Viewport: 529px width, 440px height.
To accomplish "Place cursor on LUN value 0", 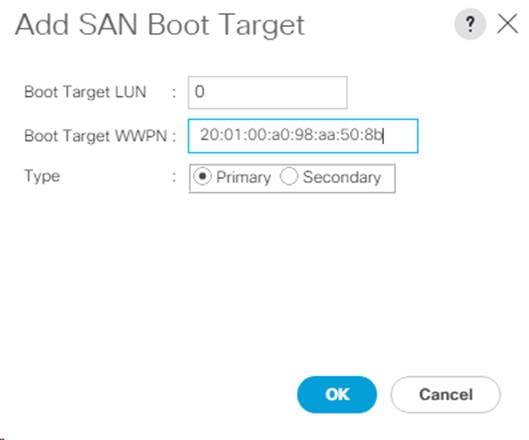I will coord(199,92).
